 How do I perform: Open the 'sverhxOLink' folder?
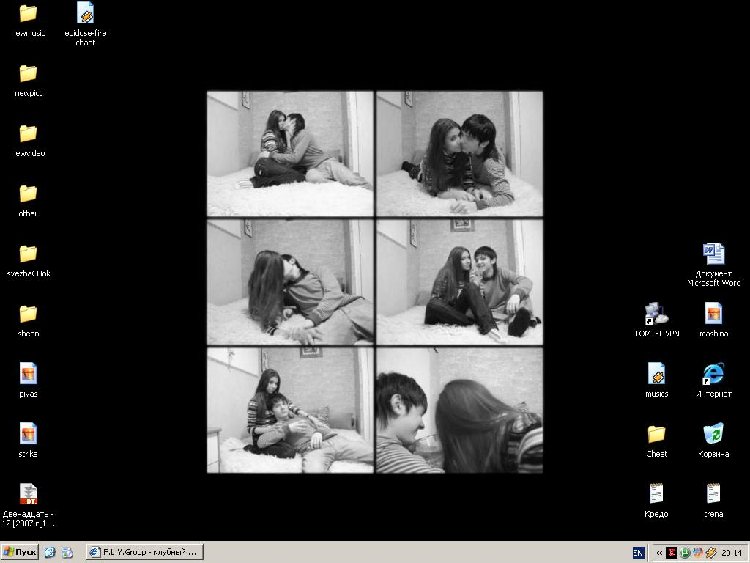pos(28,254)
